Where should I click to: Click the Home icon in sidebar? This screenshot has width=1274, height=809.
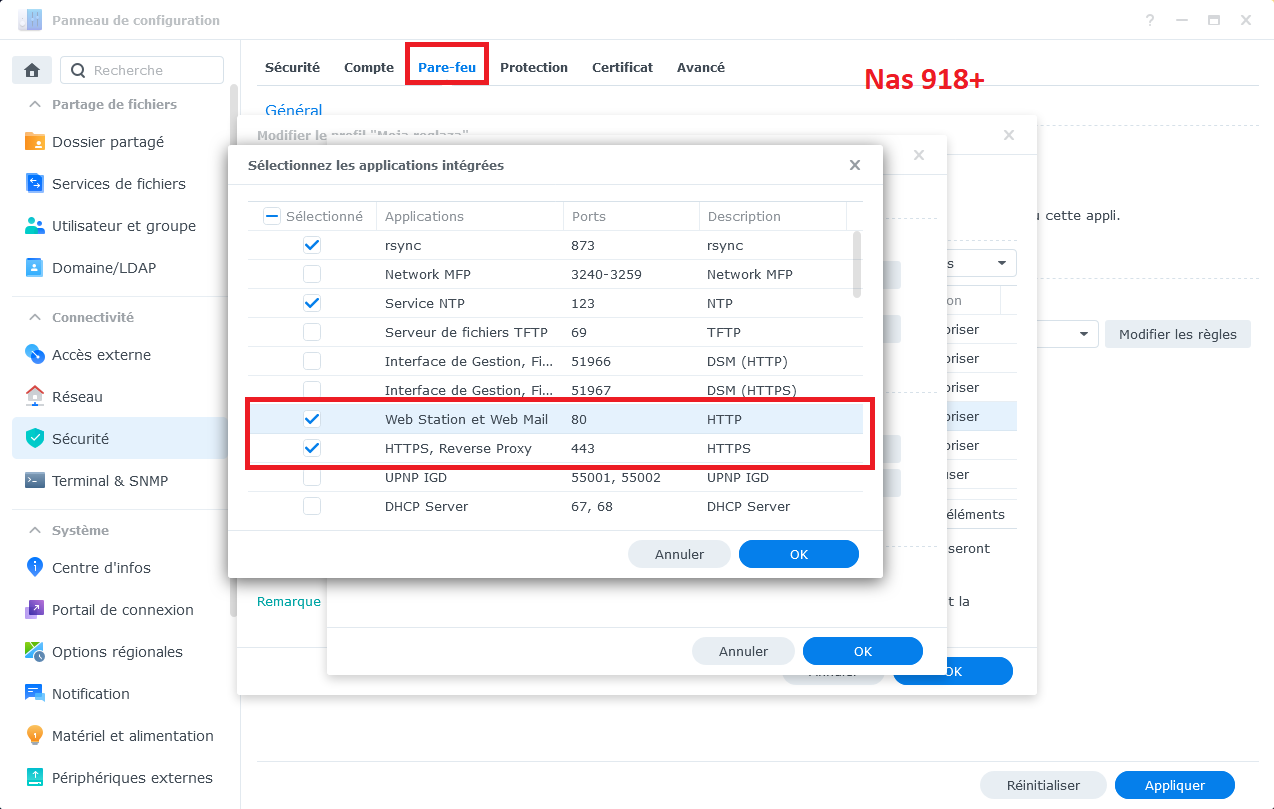click(x=32, y=70)
